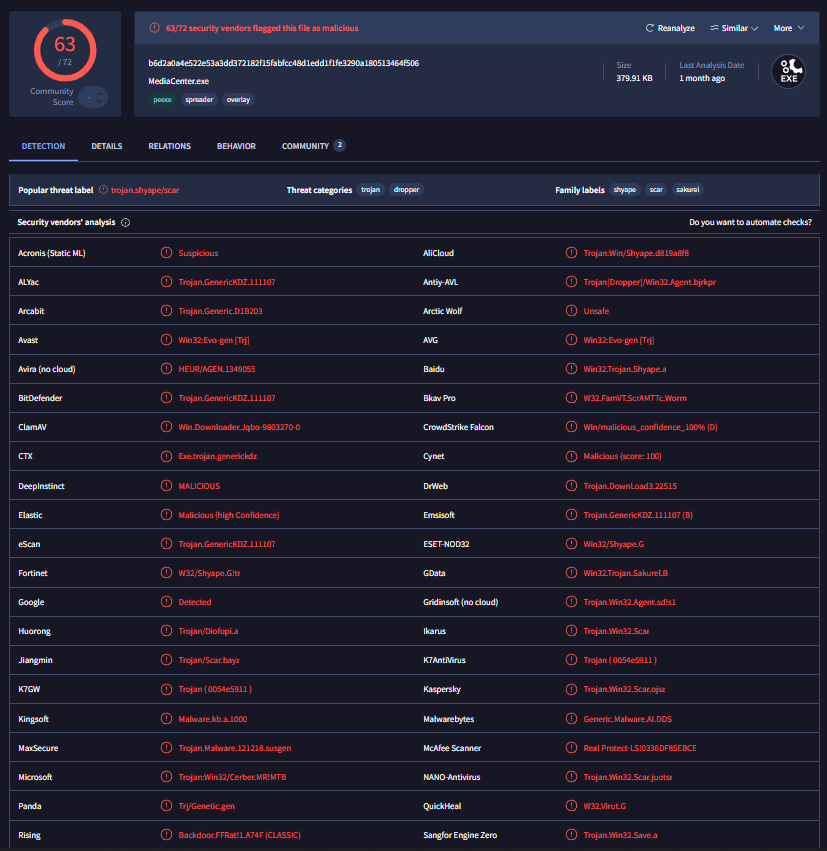The image size is (827, 851).
Task: Select the Win.Downloader.Jqbo-9803270-0 detection text
Action: click(239, 427)
